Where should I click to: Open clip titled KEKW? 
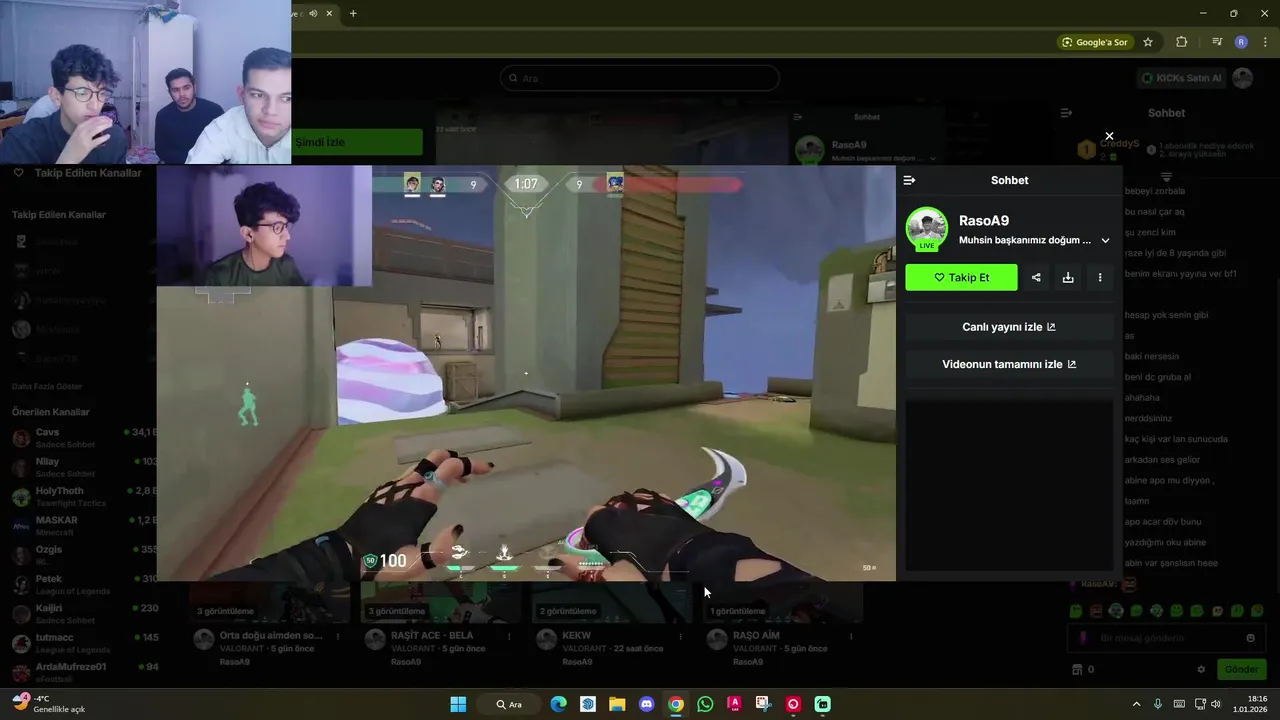pos(577,635)
